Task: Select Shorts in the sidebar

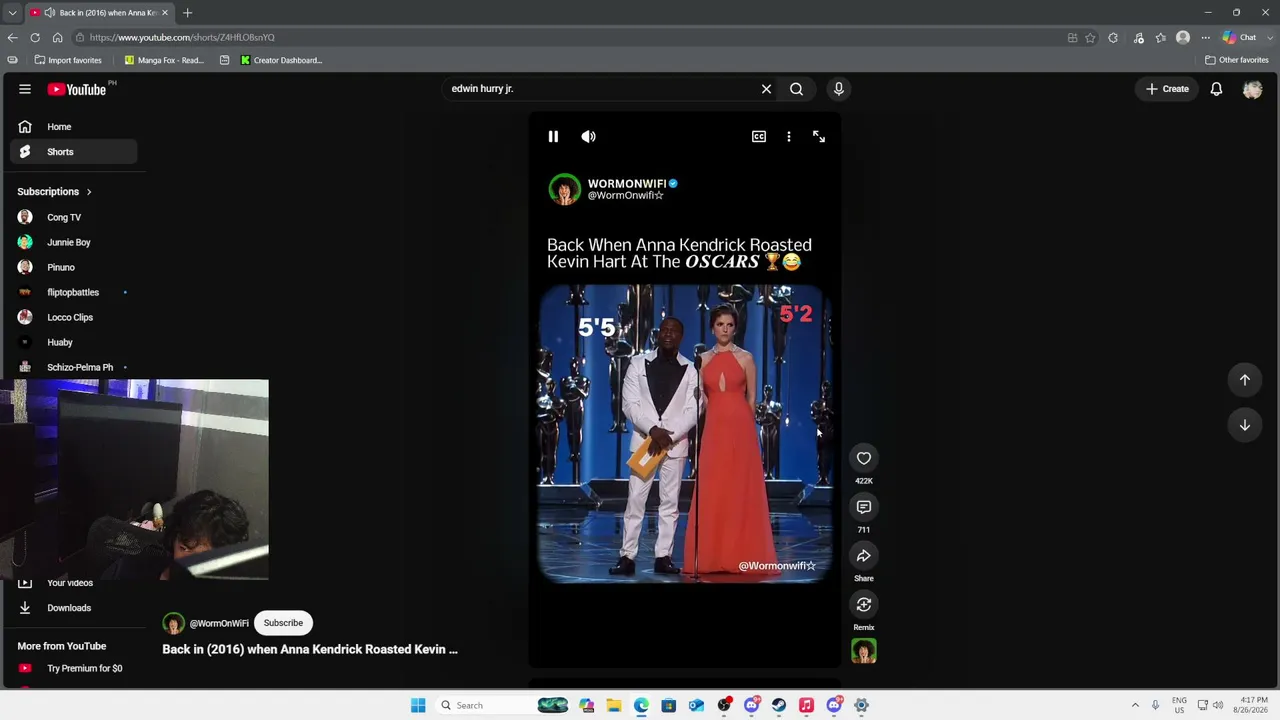Action: click(x=74, y=152)
